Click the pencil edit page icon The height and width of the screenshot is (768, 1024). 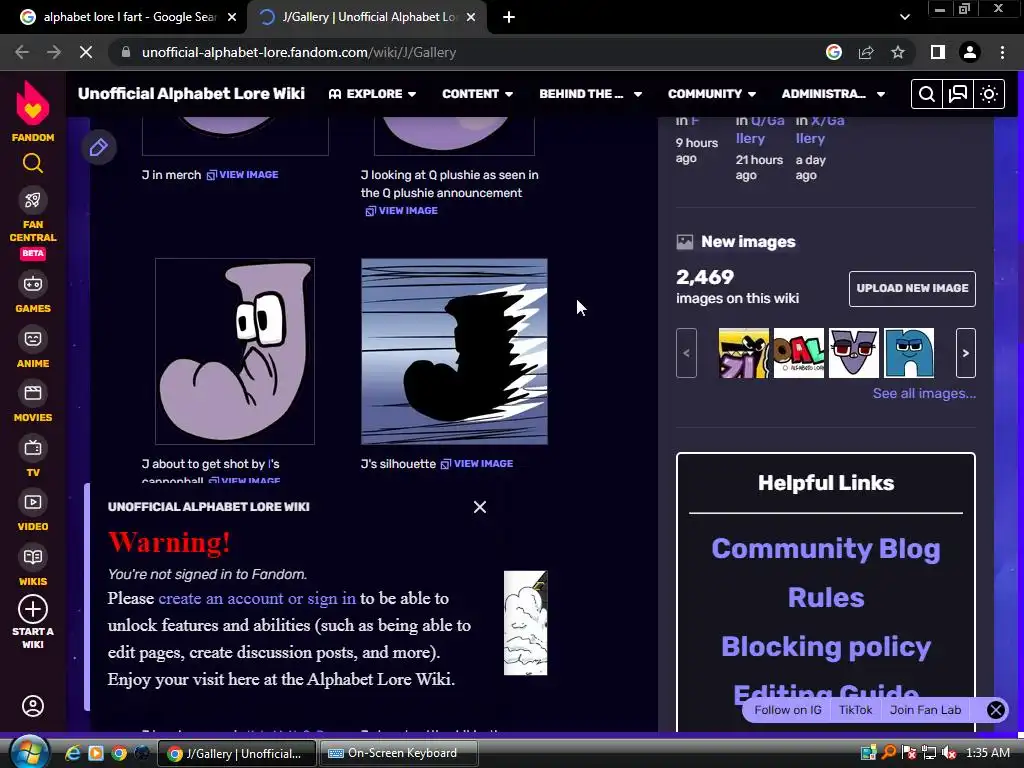(x=99, y=148)
